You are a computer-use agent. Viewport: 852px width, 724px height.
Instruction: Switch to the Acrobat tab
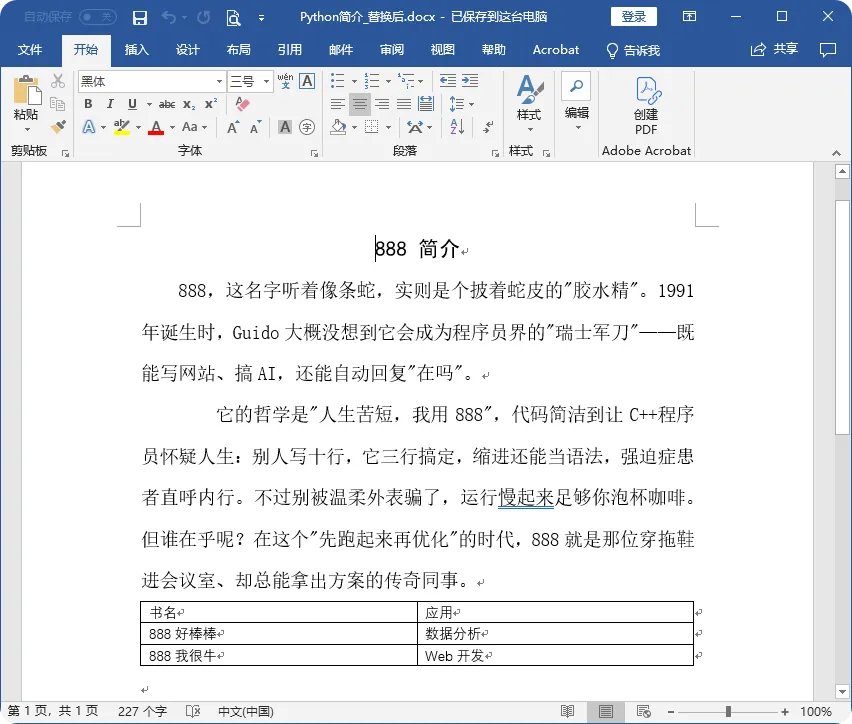[555, 50]
